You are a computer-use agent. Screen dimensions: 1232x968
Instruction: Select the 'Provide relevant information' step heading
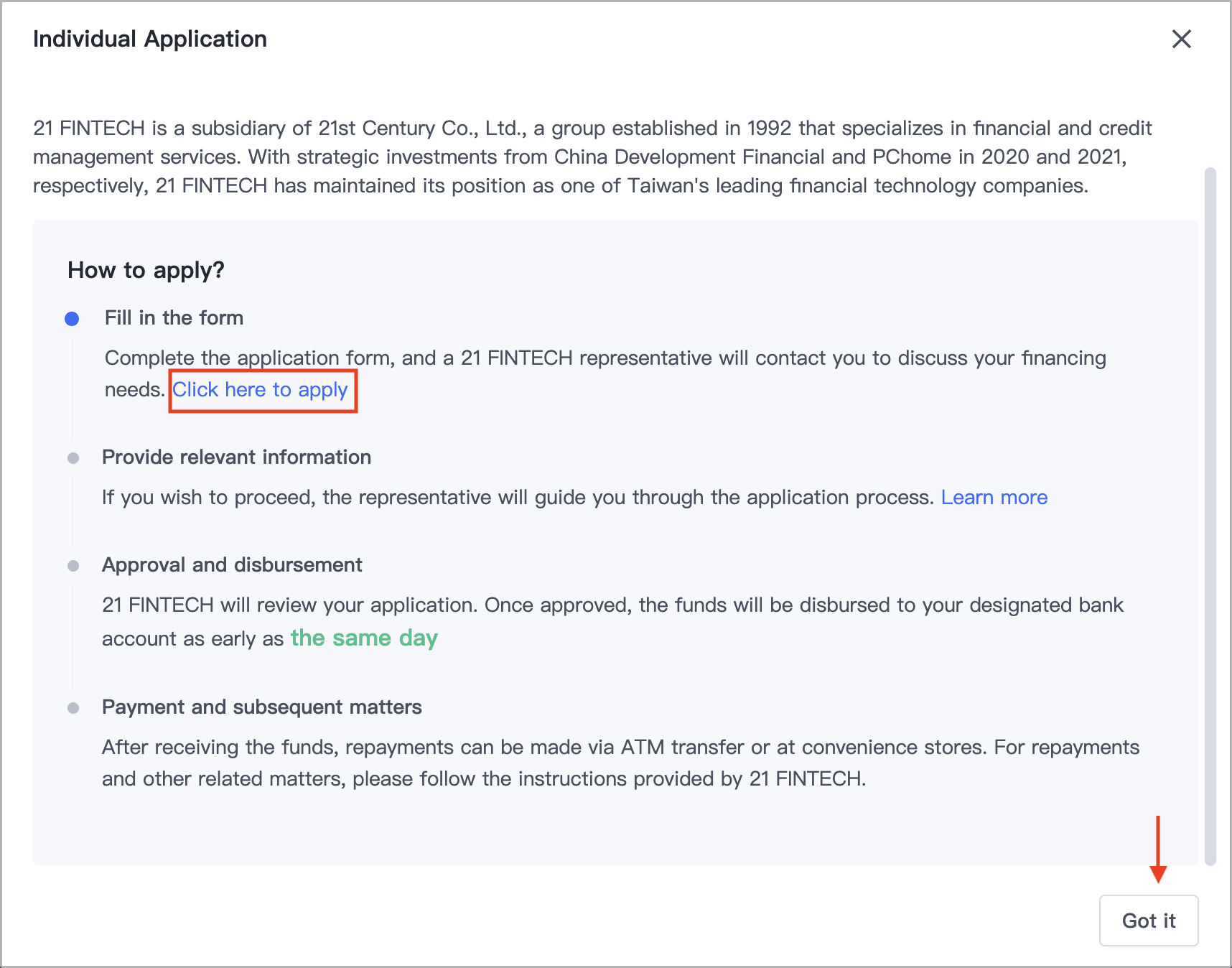[236, 457]
